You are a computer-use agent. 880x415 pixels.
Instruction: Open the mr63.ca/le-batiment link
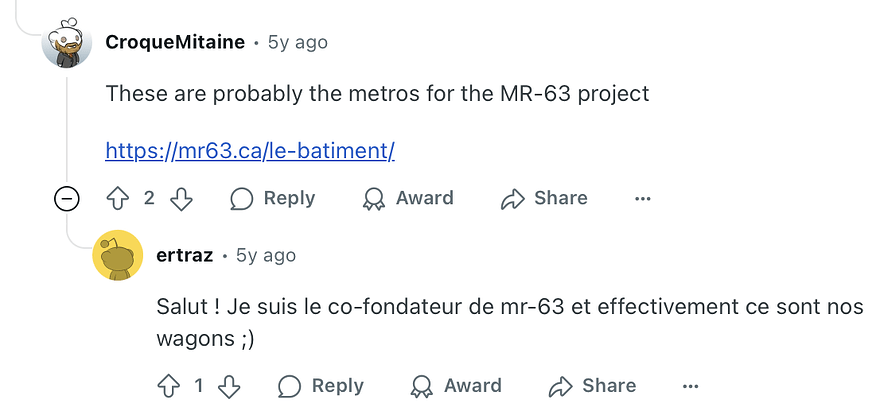pos(250,151)
